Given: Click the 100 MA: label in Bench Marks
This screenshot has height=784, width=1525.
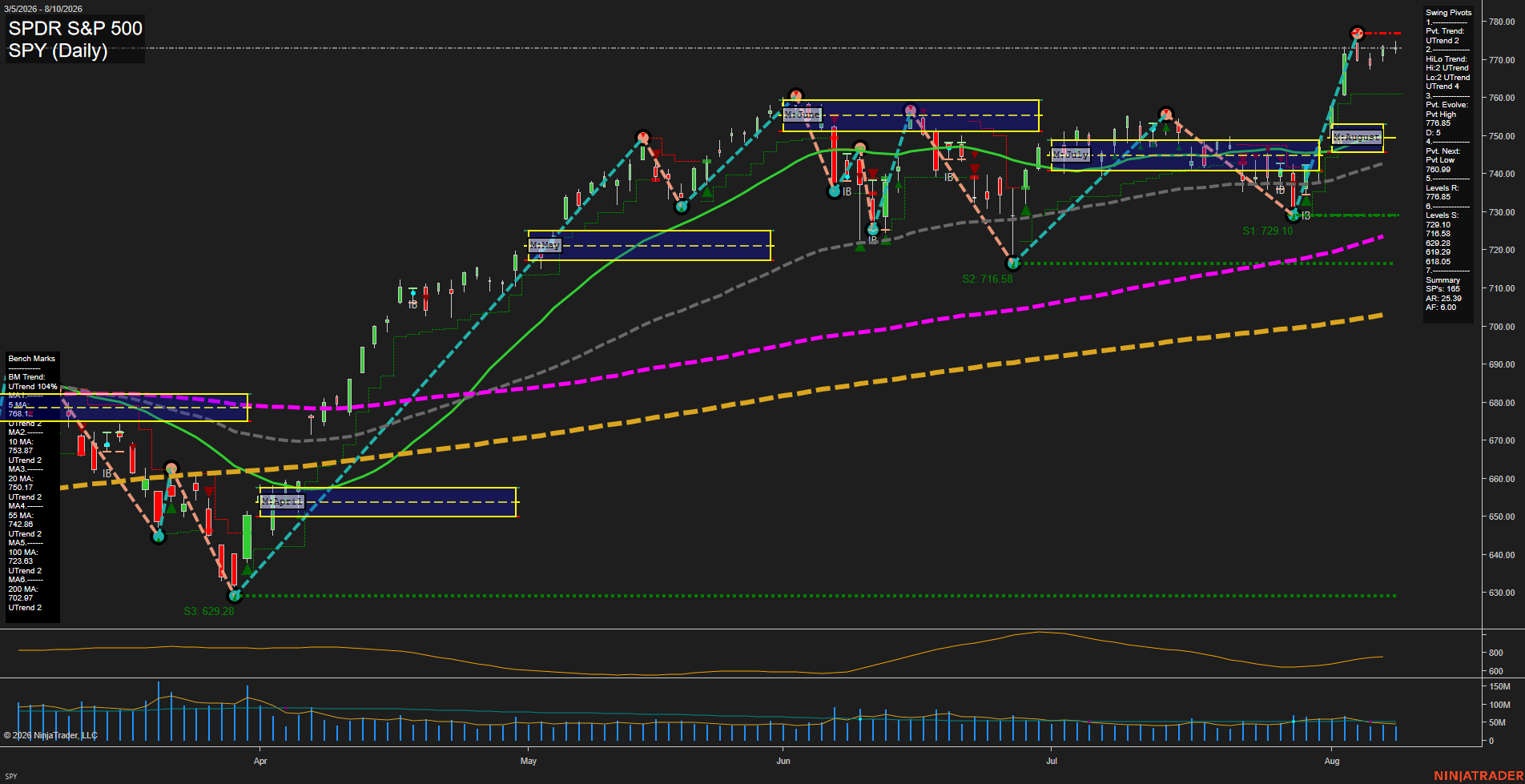Looking at the screenshot, I should pos(23,553).
